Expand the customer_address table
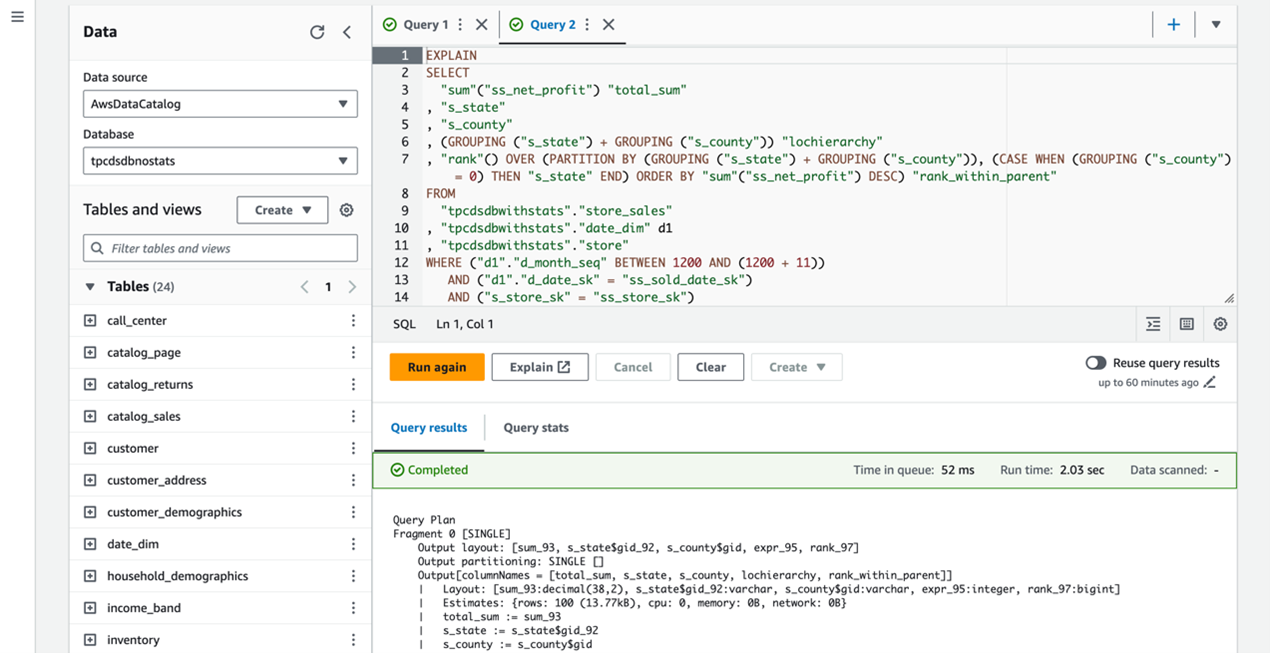 tap(90, 480)
